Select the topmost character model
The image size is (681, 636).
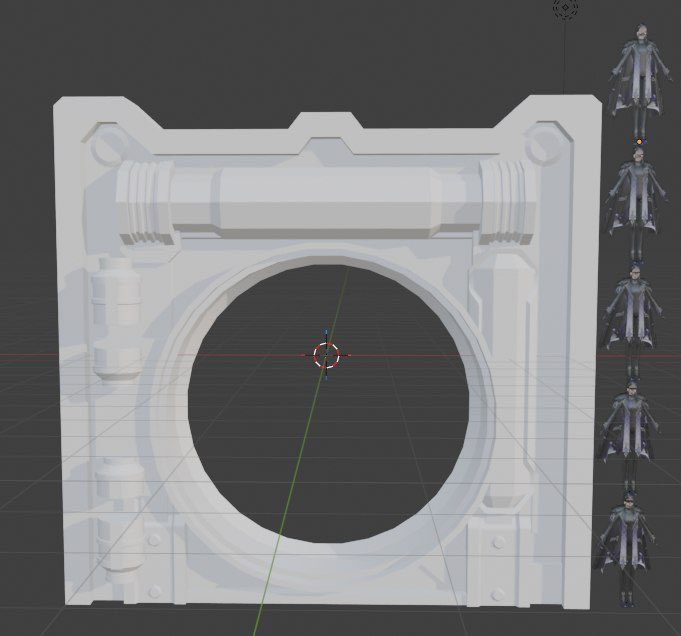pos(639,80)
